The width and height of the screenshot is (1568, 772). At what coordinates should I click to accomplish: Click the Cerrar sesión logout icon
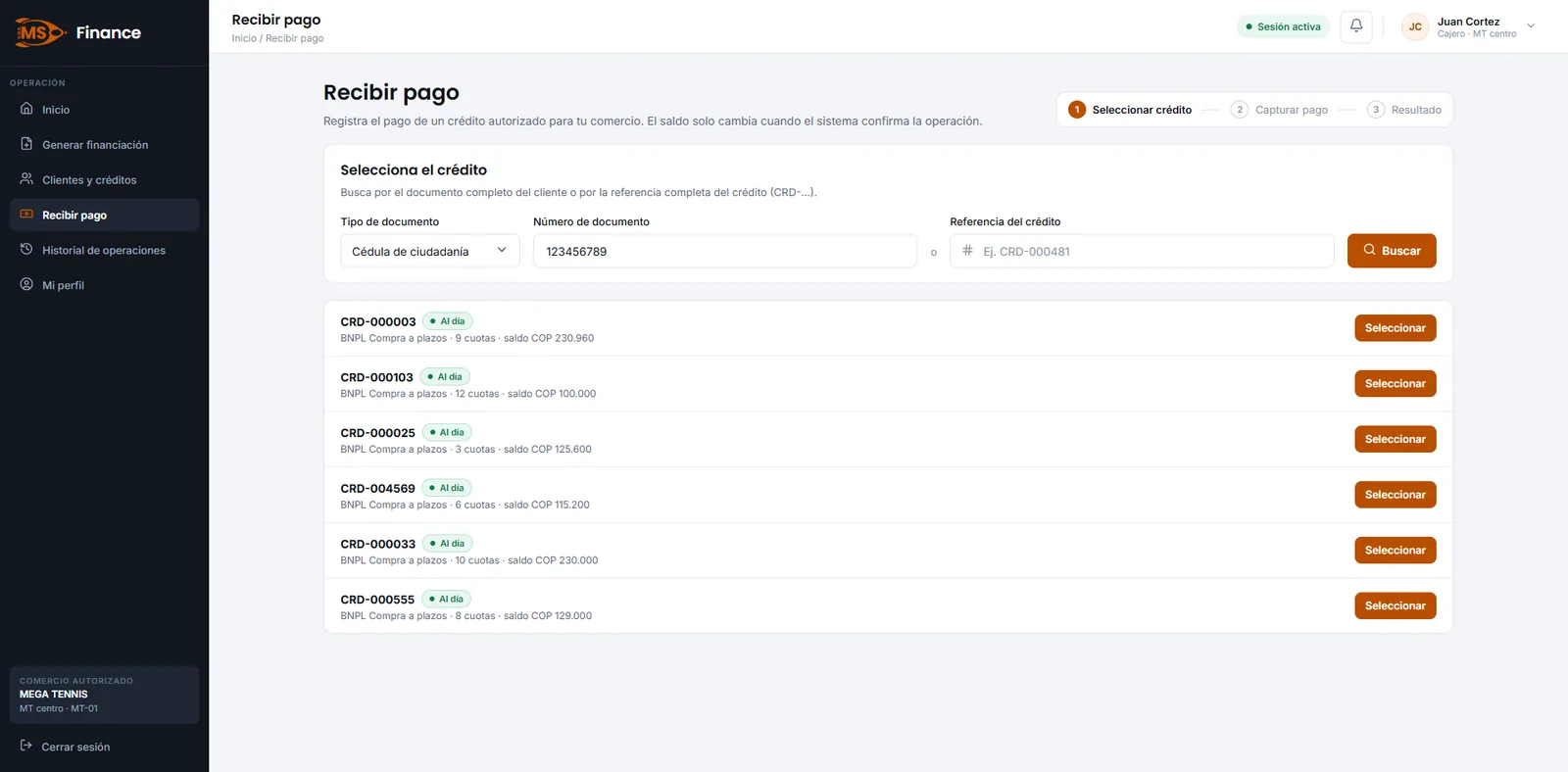26,746
